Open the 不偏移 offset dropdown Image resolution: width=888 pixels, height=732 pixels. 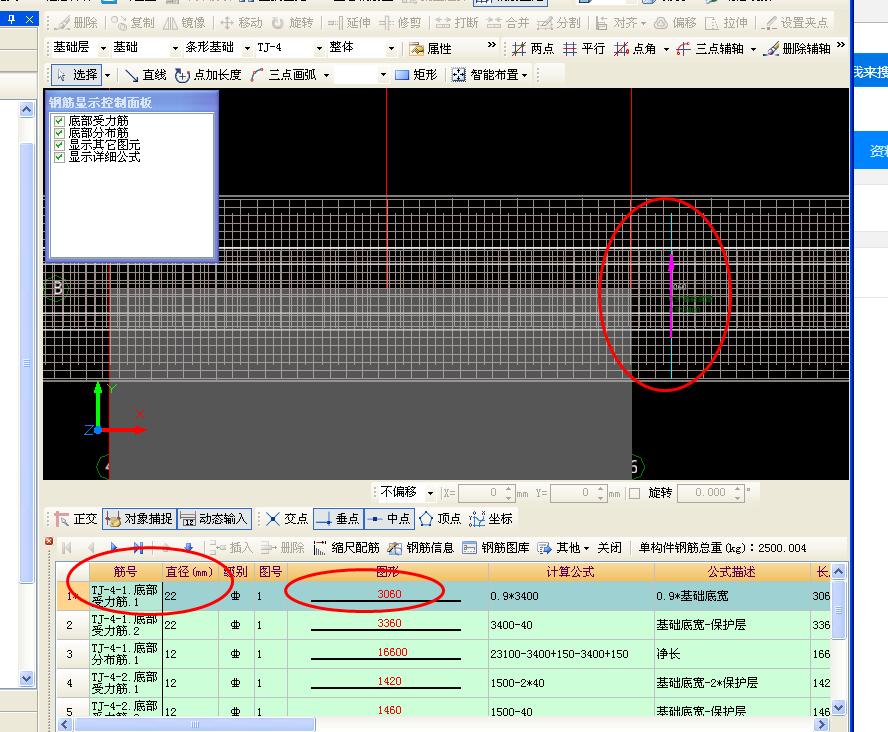click(x=430, y=493)
